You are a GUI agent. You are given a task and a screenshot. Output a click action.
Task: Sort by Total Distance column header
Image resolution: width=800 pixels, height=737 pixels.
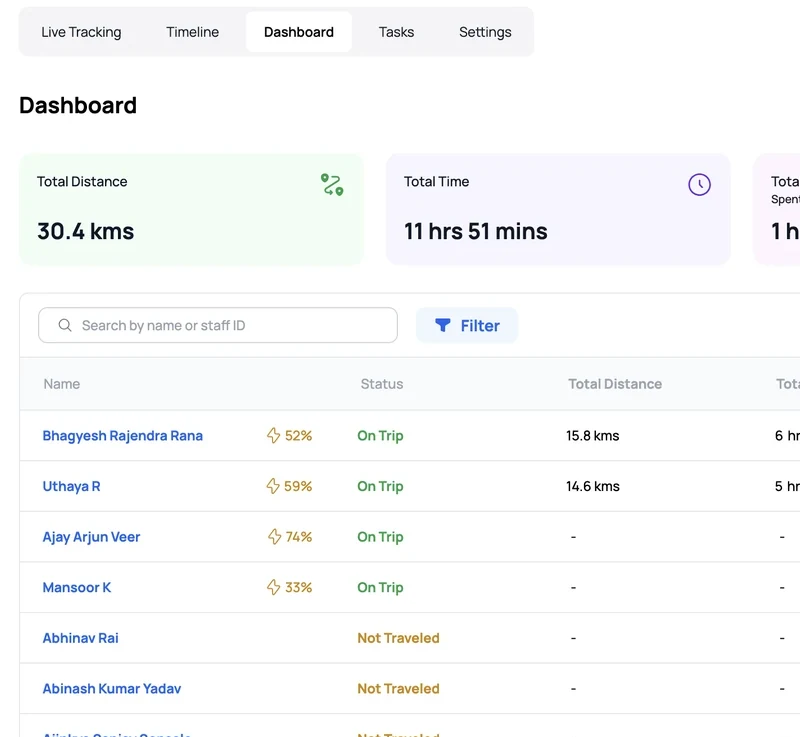615,384
